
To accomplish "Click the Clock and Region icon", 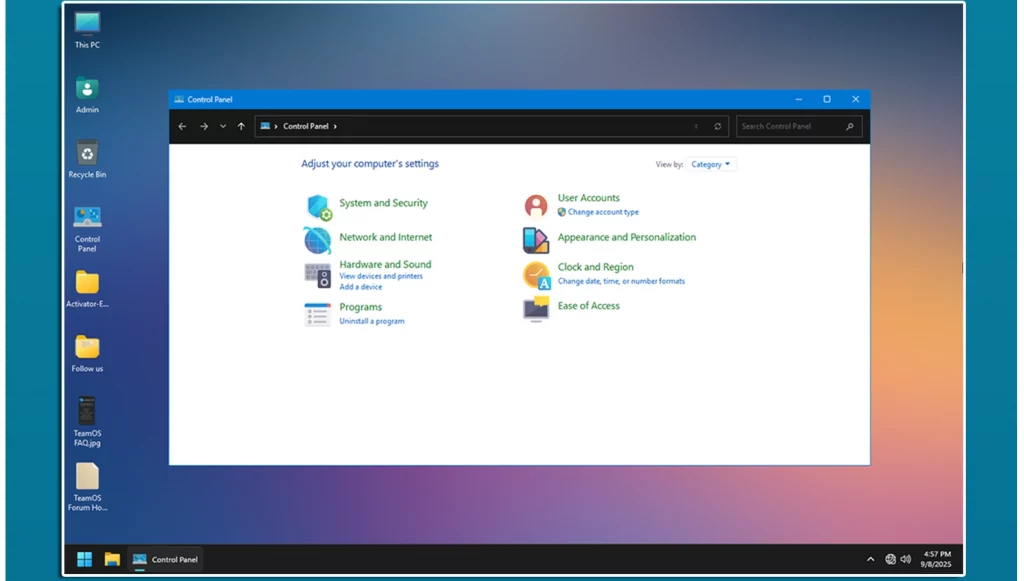I will pyautogui.click(x=537, y=275).
